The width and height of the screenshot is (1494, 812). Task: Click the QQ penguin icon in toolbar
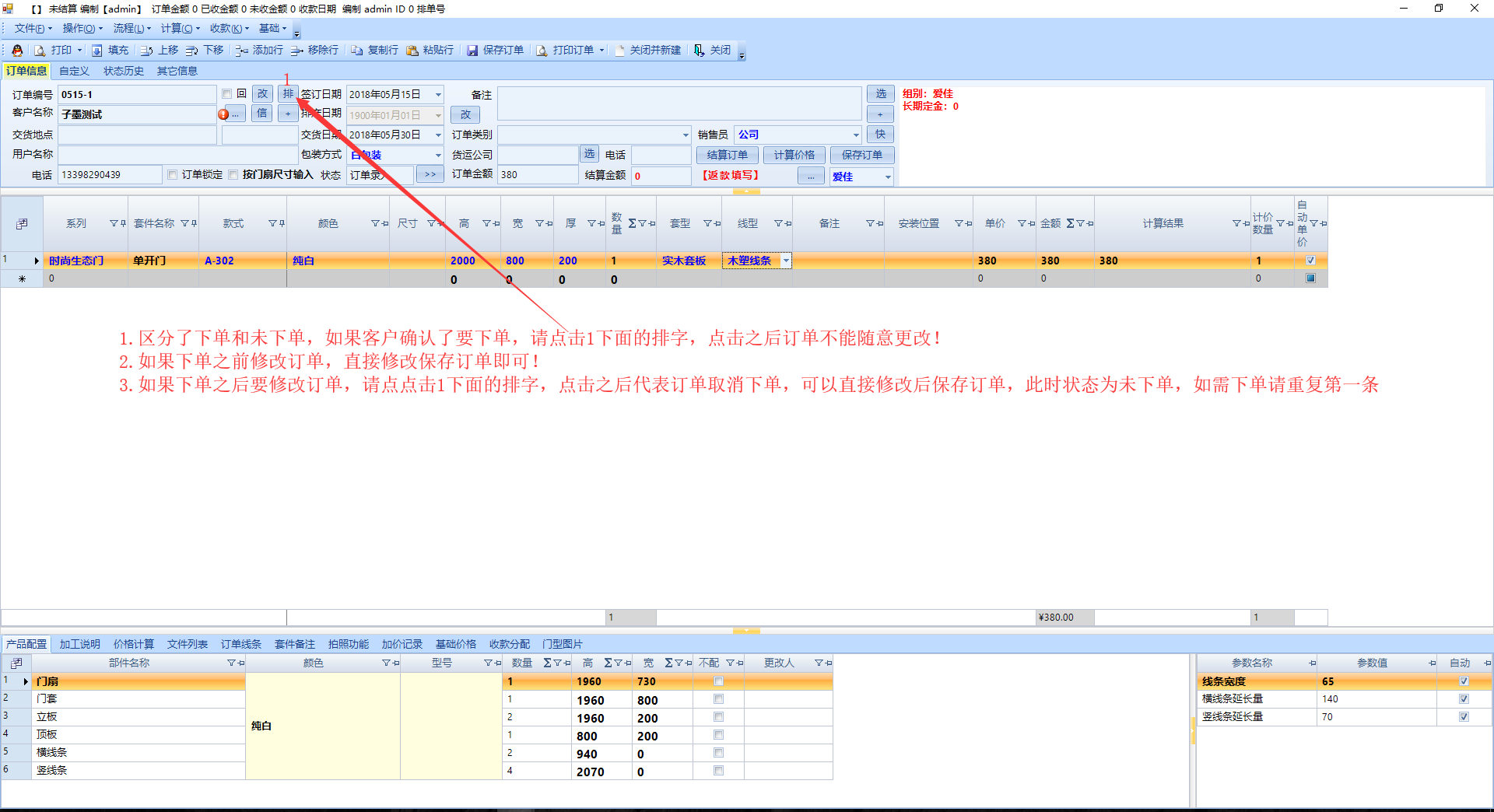pyautogui.click(x=17, y=51)
